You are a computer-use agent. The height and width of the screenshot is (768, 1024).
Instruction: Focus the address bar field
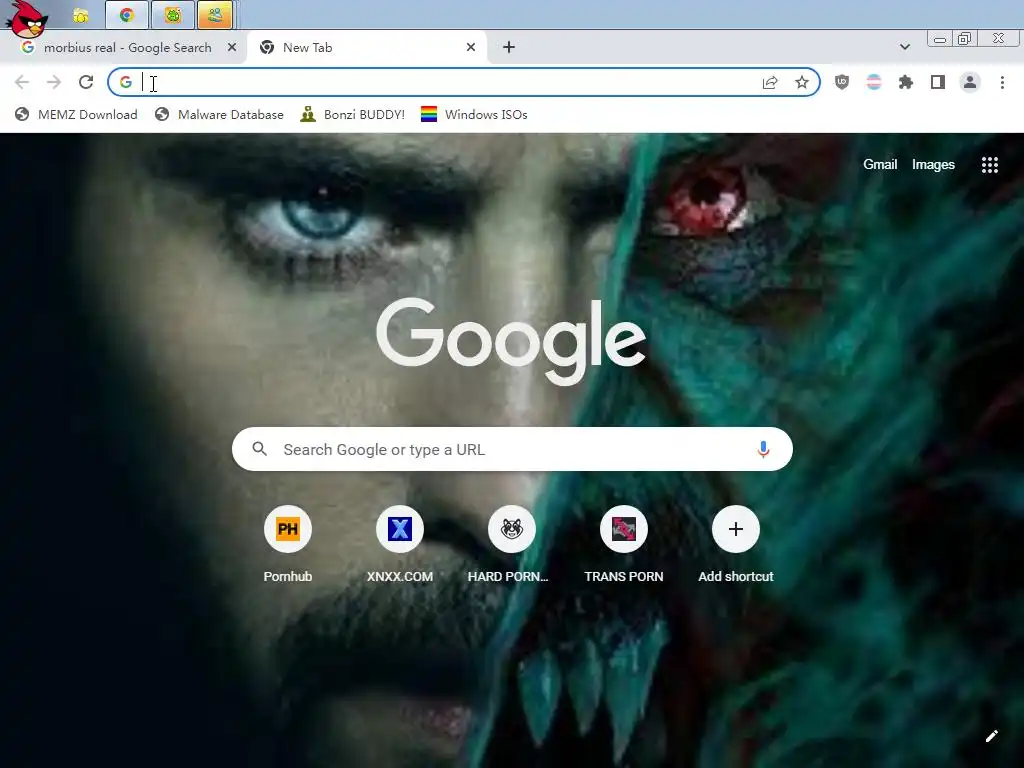464,82
